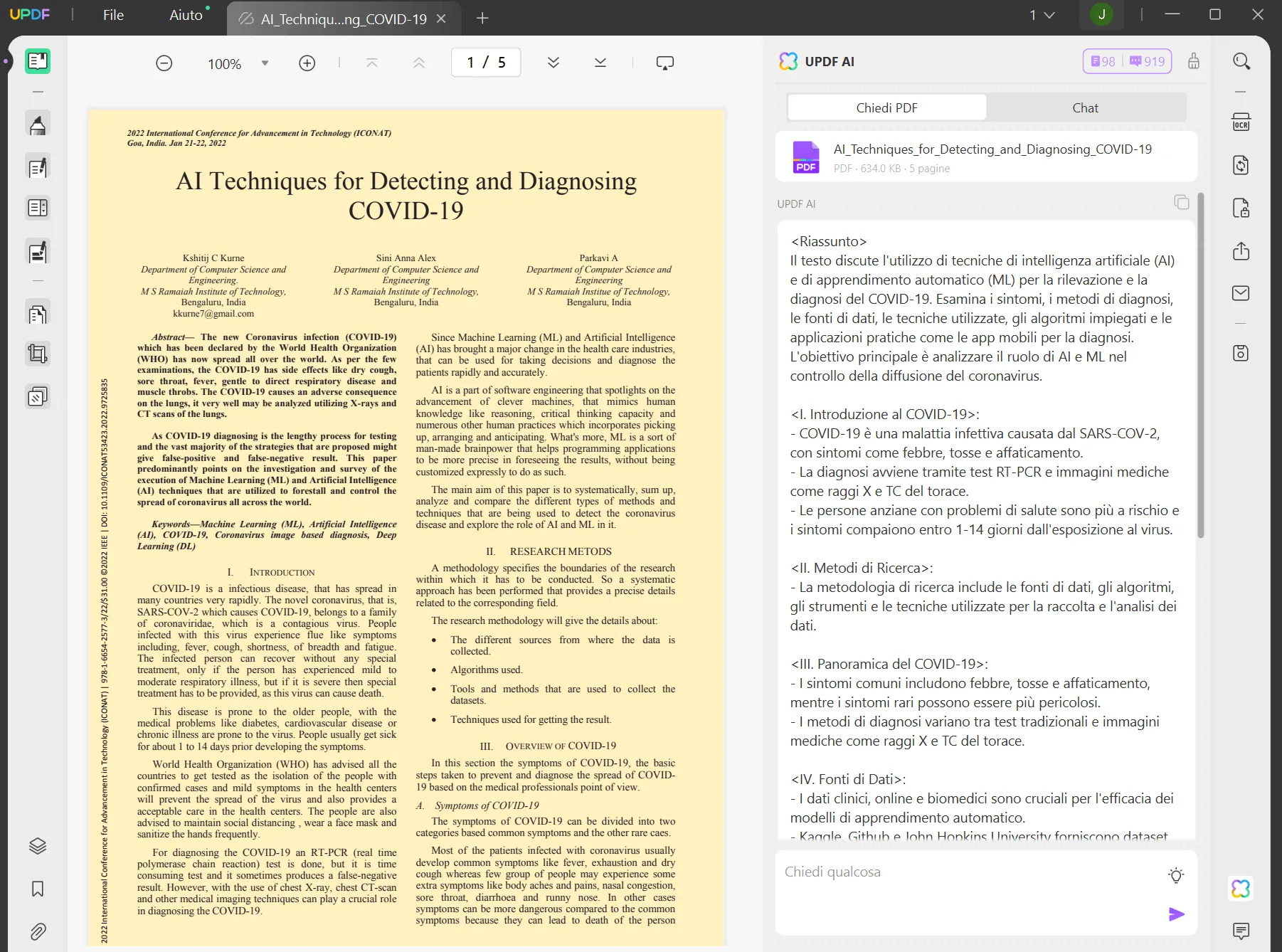Show the Layers panel
Screen dimensions: 1282x952
point(38,846)
